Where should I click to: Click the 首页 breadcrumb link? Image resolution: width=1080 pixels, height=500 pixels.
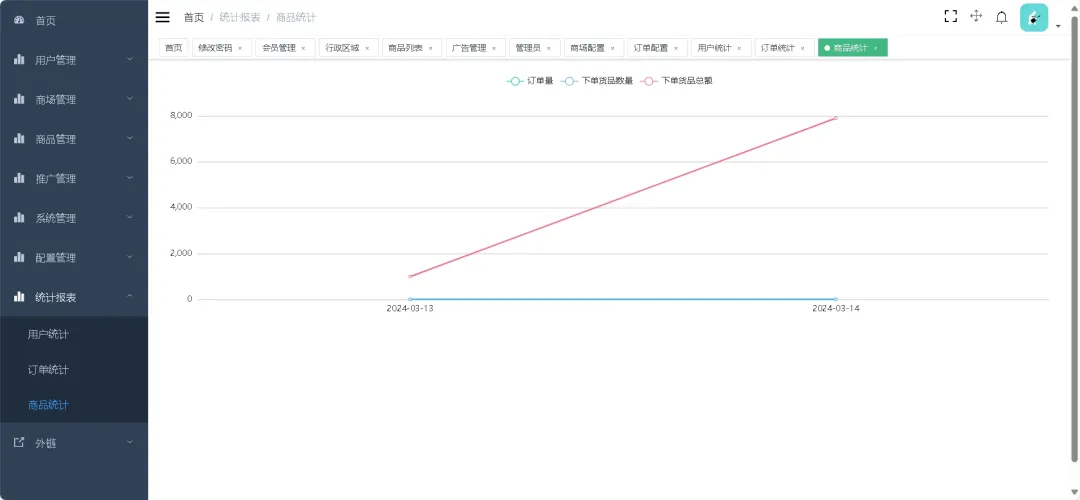pos(194,17)
